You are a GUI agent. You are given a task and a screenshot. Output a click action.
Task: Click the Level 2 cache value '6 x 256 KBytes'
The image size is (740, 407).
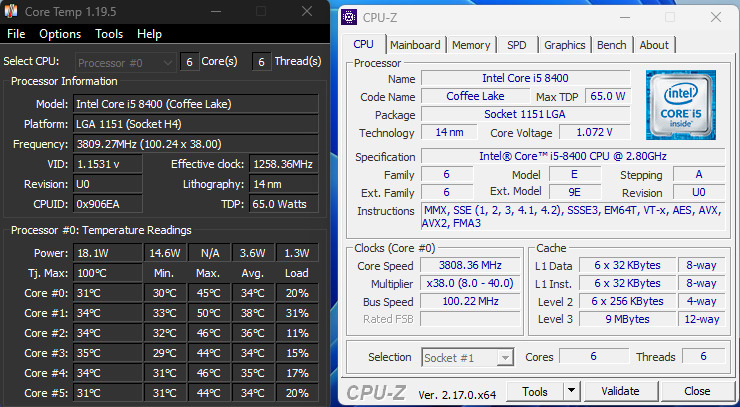pyautogui.click(x=627, y=301)
